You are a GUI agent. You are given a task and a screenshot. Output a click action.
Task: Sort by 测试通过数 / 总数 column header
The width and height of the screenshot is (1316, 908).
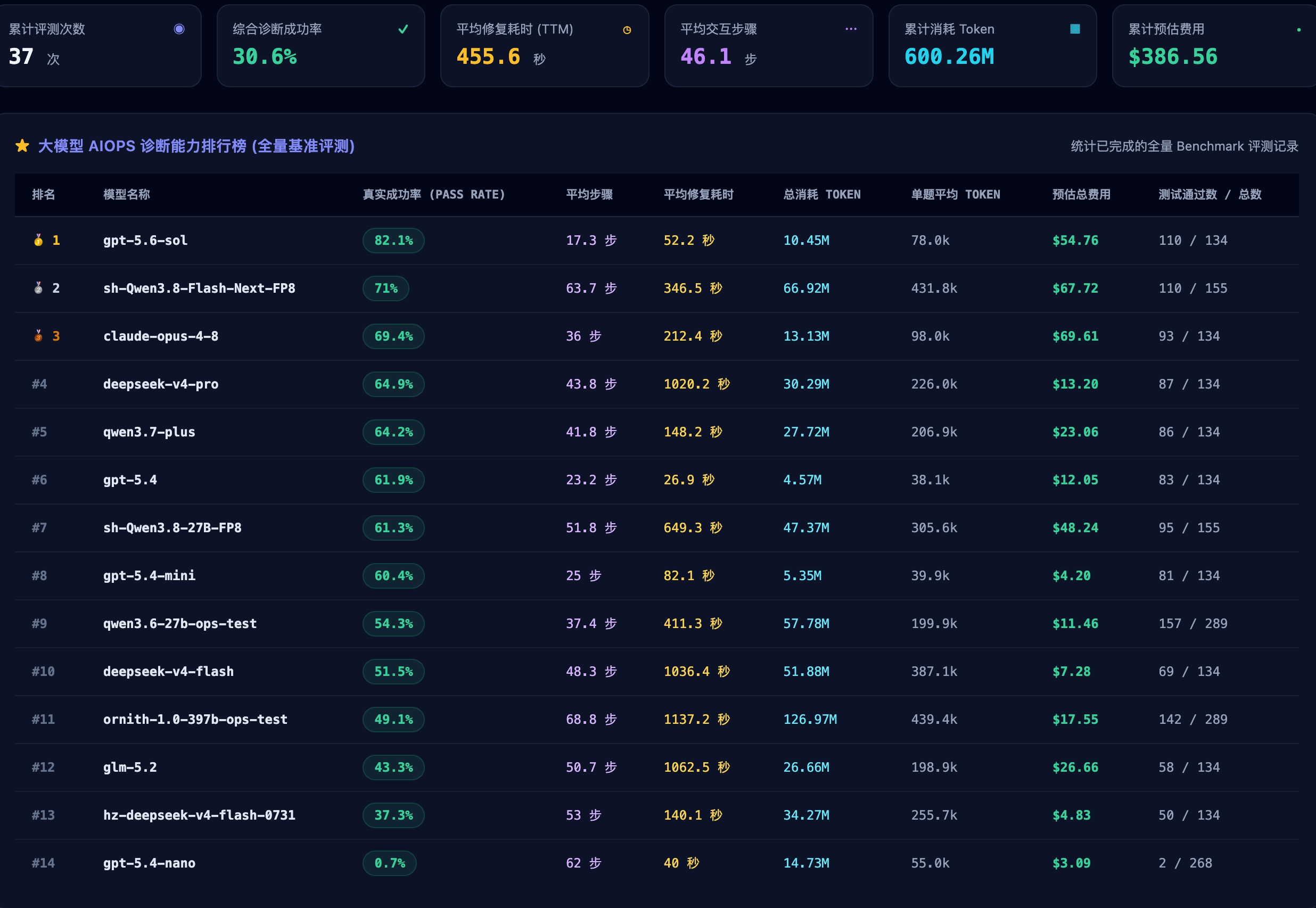pyautogui.click(x=1210, y=195)
